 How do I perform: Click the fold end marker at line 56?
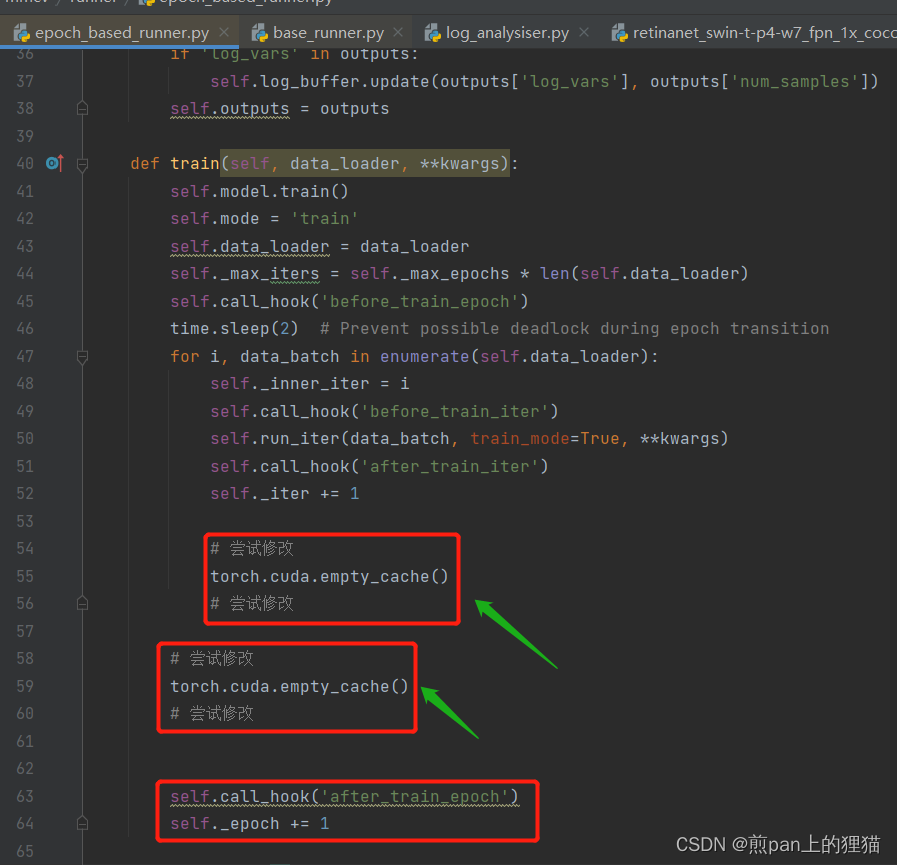click(82, 604)
